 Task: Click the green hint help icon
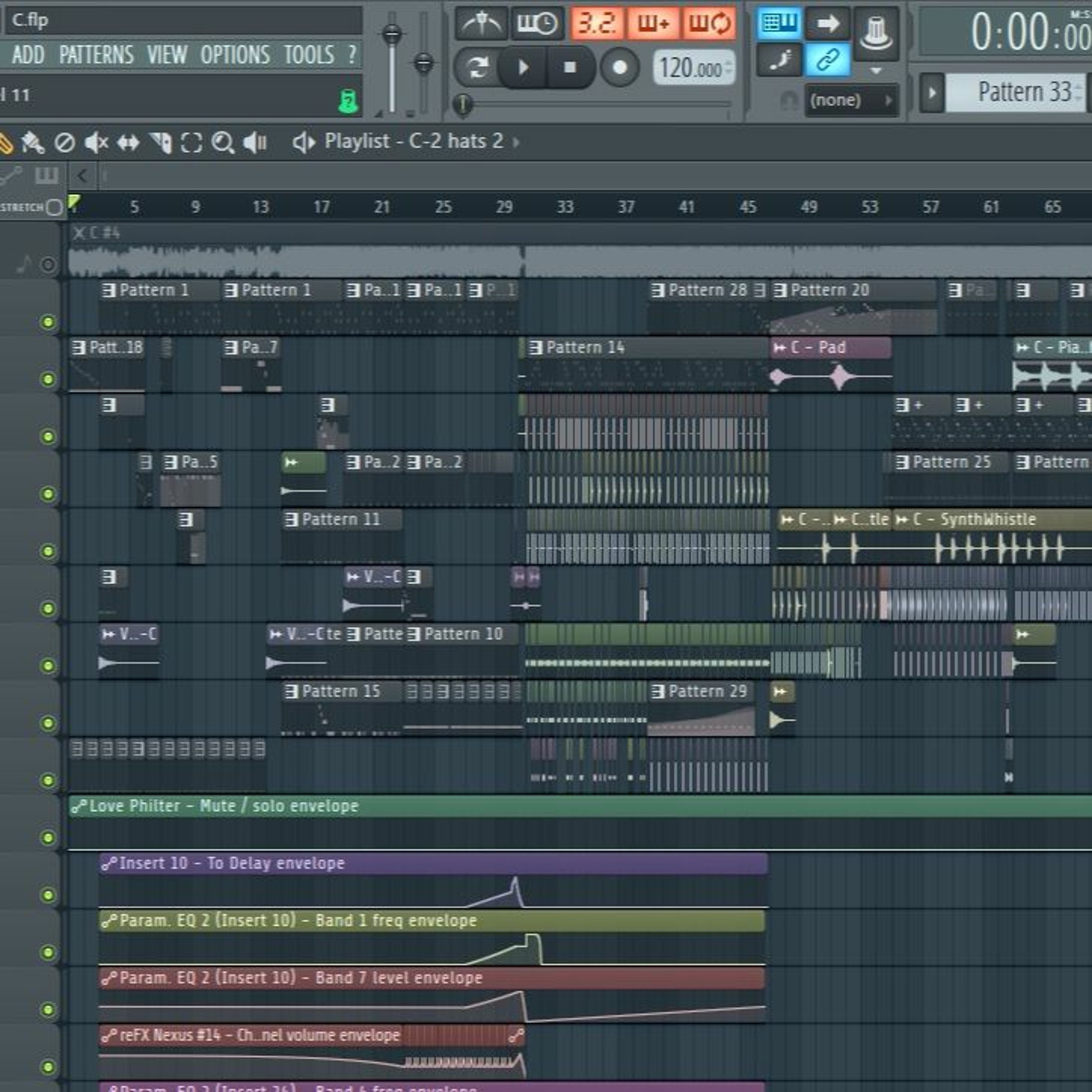[349, 102]
